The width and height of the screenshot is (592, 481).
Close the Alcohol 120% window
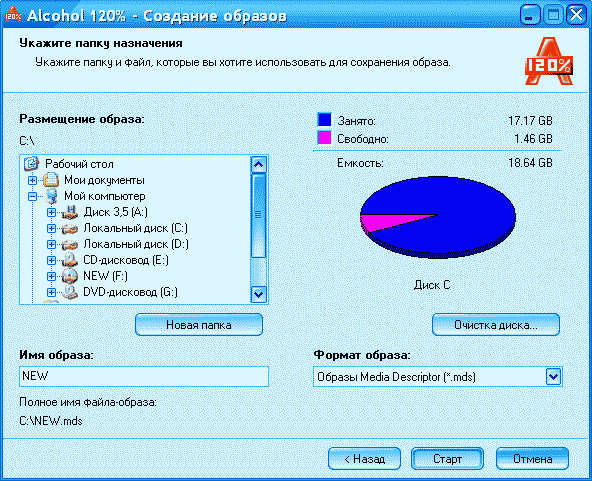[576, 15]
